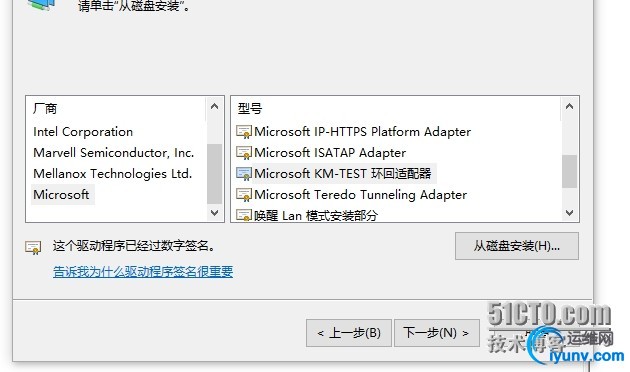Click the 型号 list scrollbar thumb
The height and width of the screenshot is (372, 630).
click(x=569, y=172)
